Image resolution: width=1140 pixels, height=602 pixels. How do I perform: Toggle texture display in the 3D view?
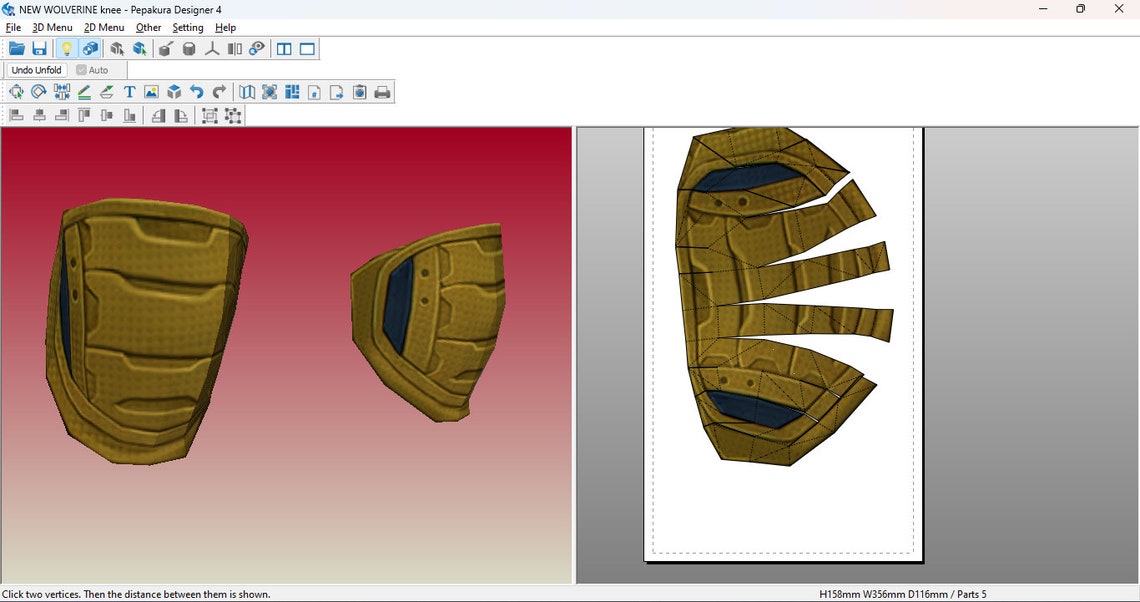coord(90,48)
